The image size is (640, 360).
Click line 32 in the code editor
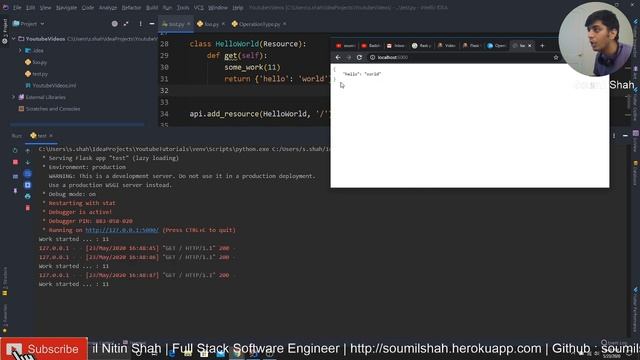pos(245,91)
